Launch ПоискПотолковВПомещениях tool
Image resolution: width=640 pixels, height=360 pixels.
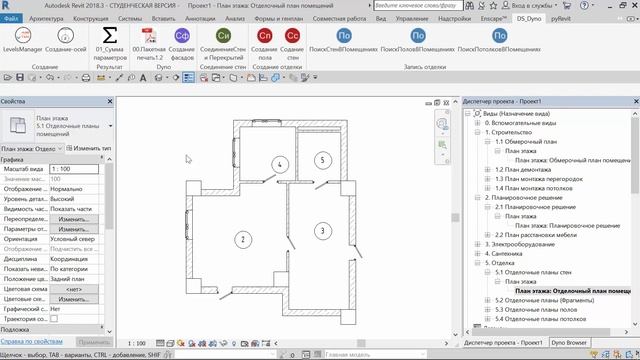[x=499, y=40]
